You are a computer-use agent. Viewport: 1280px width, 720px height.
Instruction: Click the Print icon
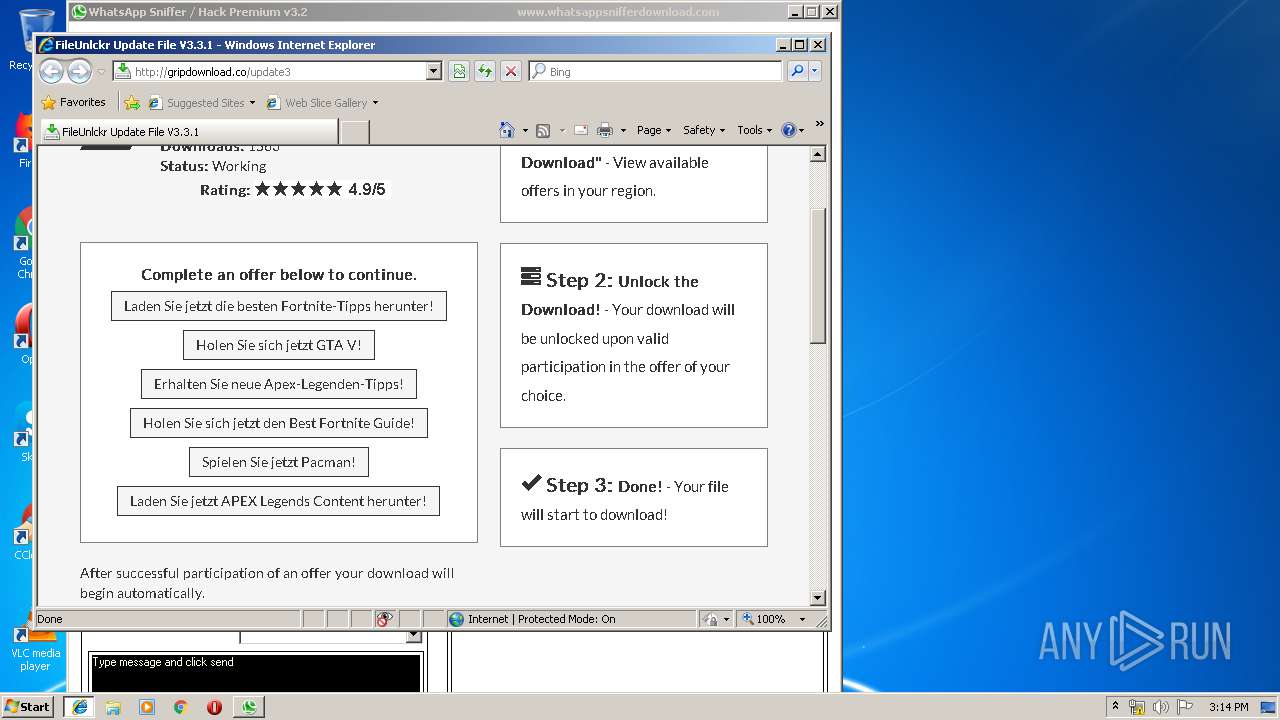tap(605, 130)
